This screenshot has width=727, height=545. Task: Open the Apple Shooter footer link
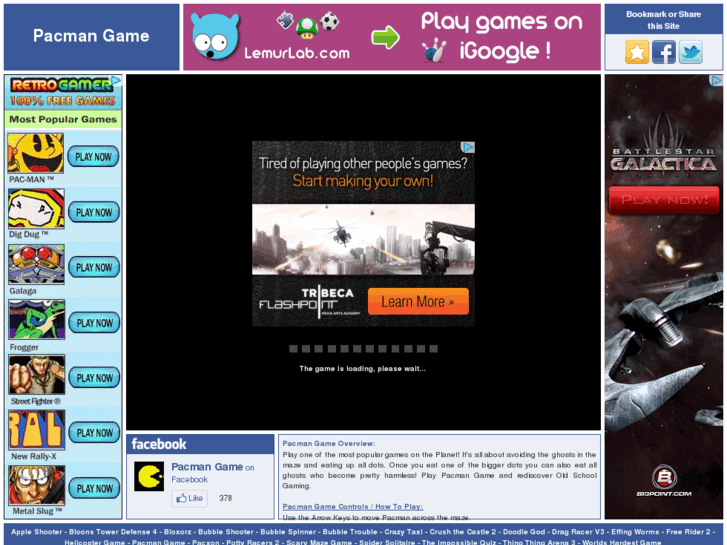pos(36,532)
